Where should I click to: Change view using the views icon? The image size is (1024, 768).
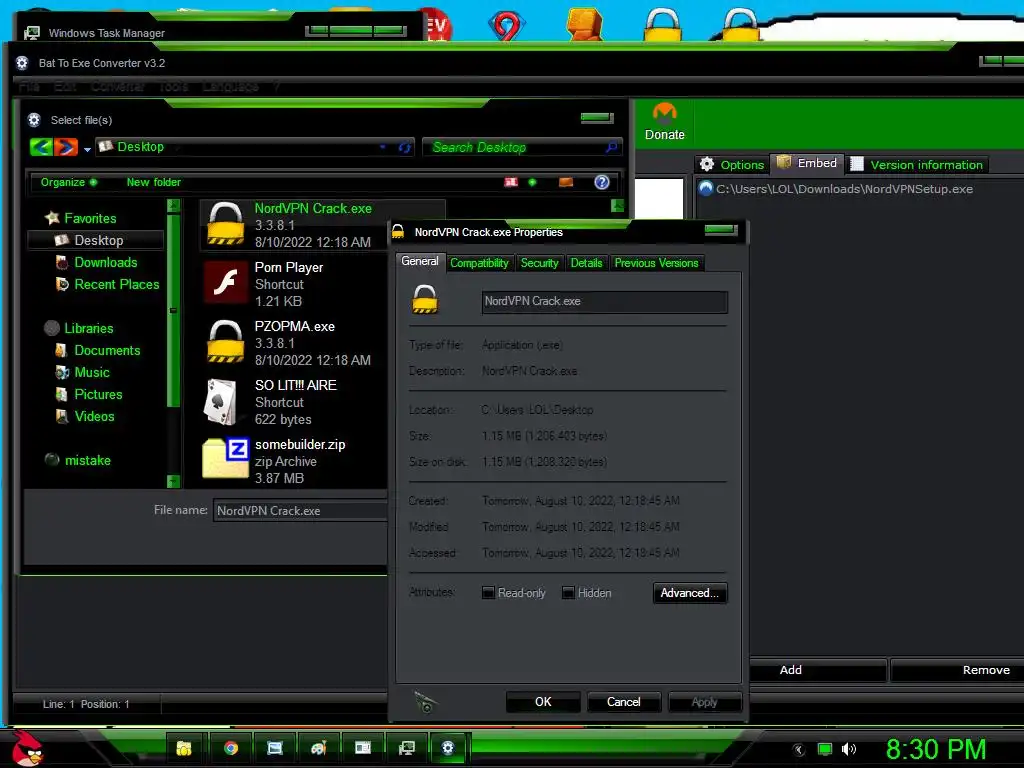511,182
